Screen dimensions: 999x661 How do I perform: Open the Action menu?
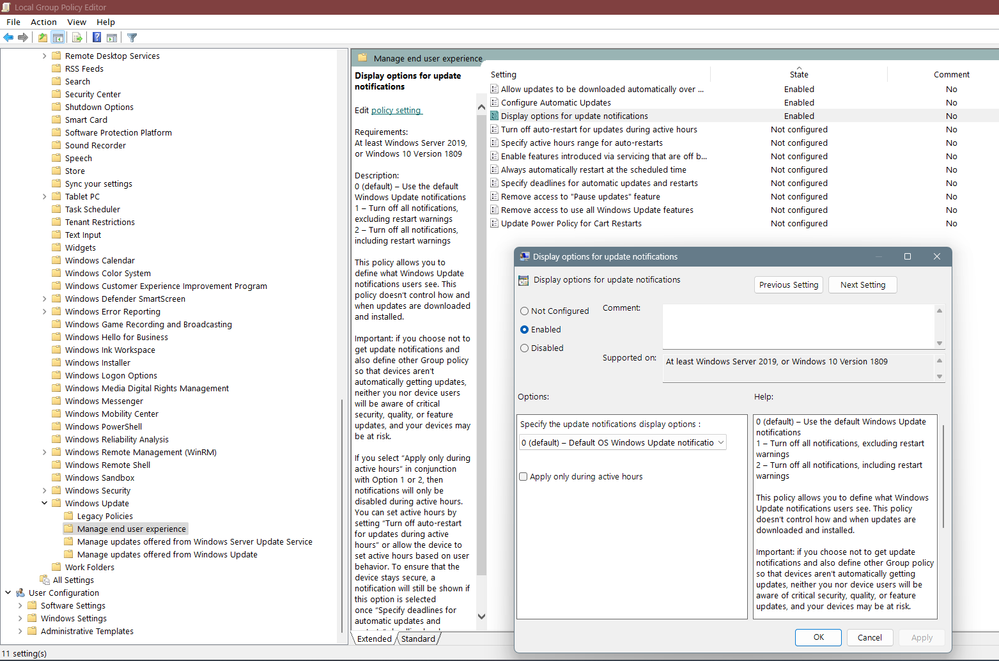coord(43,22)
